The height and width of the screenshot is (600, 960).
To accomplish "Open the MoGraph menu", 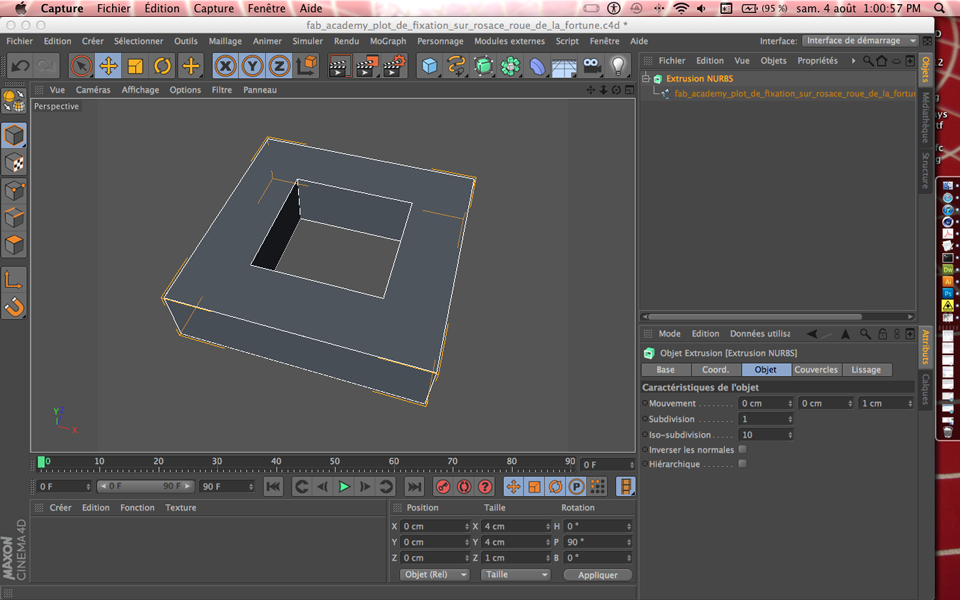I will 388,41.
